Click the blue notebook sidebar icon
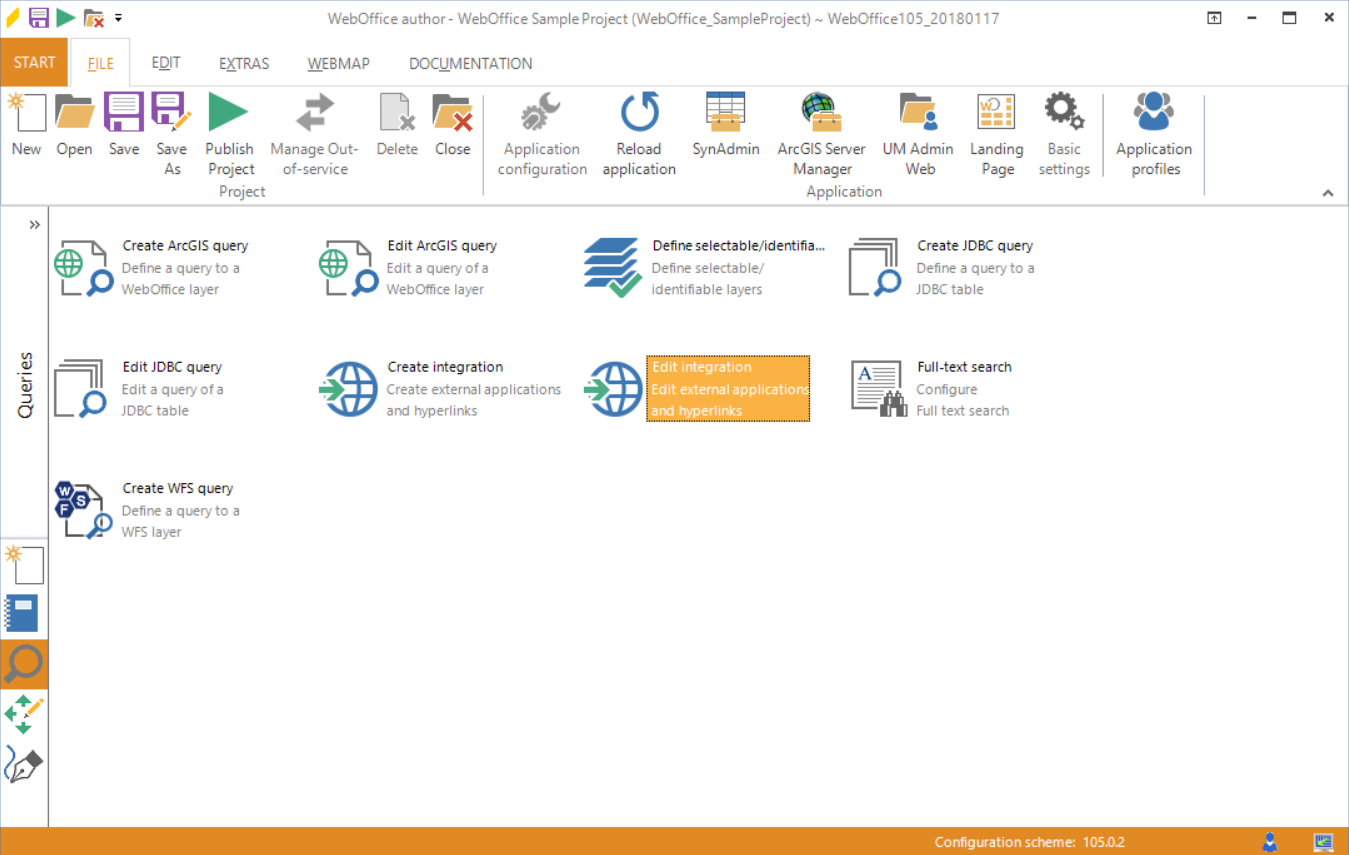 coord(23,613)
